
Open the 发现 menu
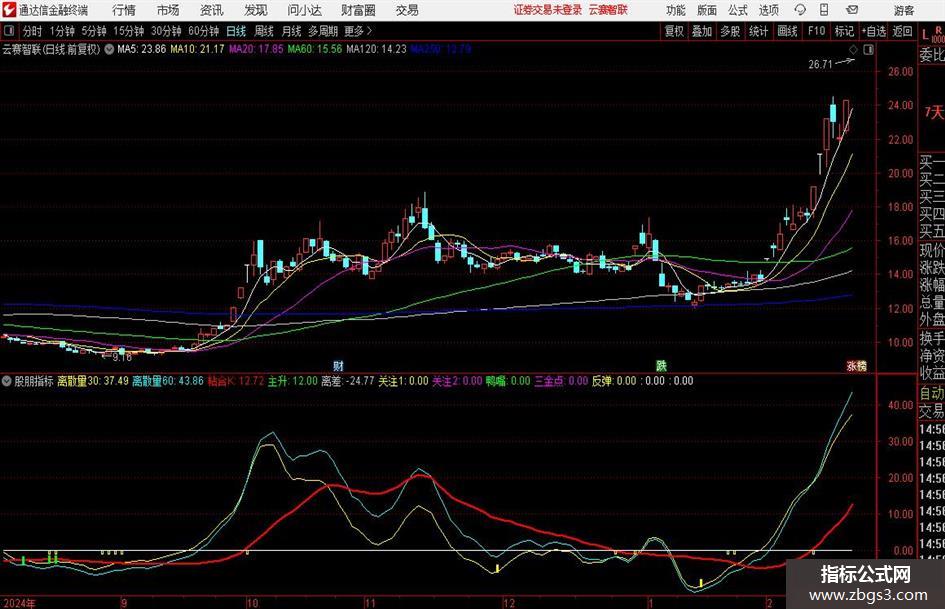(256, 10)
